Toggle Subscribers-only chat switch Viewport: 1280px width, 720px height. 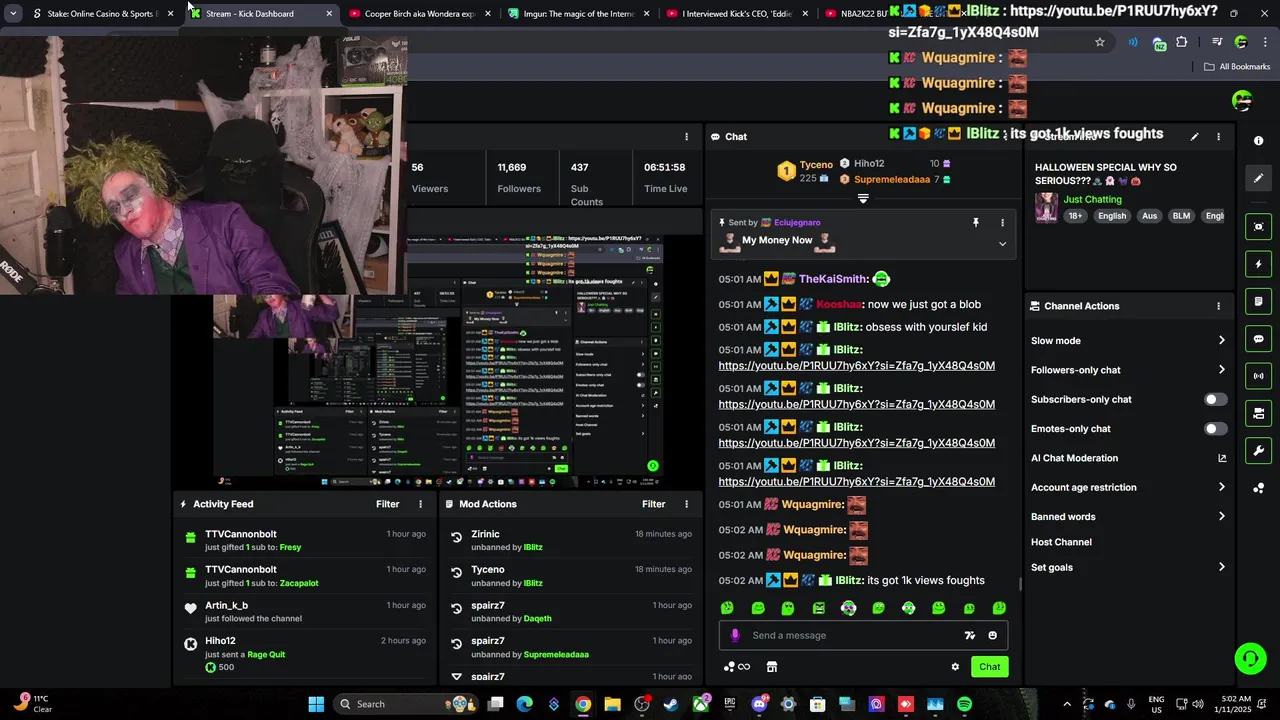point(1215,399)
